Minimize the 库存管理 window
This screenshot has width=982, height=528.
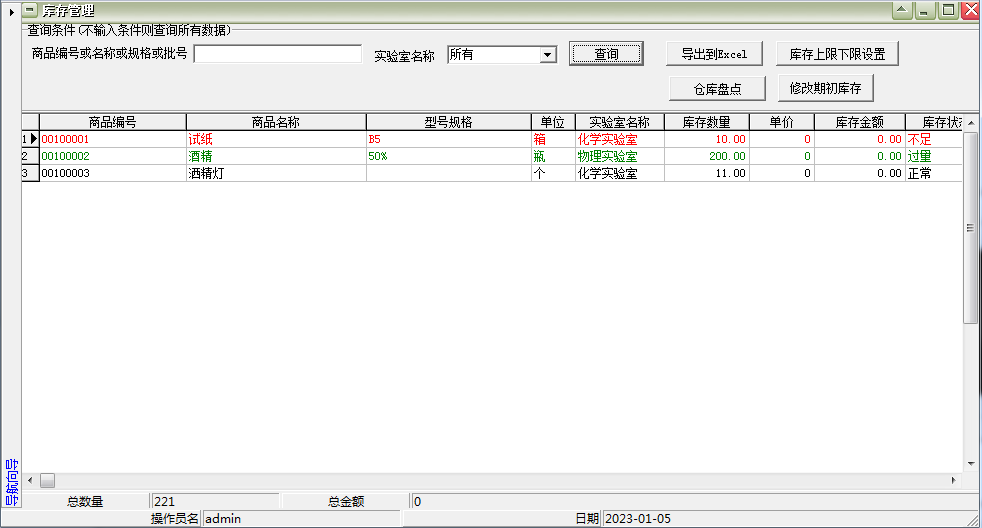click(x=924, y=10)
